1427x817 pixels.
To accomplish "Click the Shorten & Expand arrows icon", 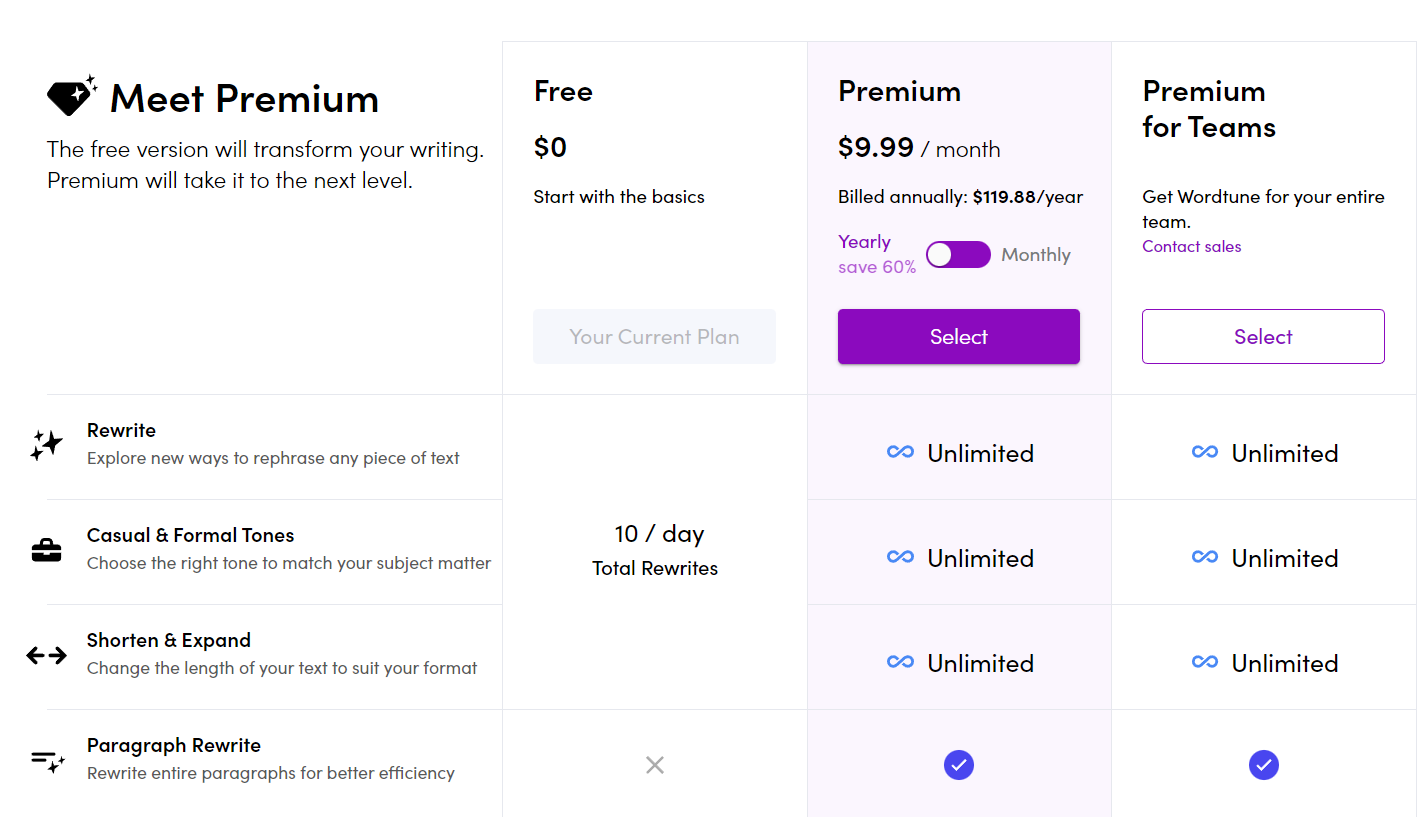I will pos(46,655).
